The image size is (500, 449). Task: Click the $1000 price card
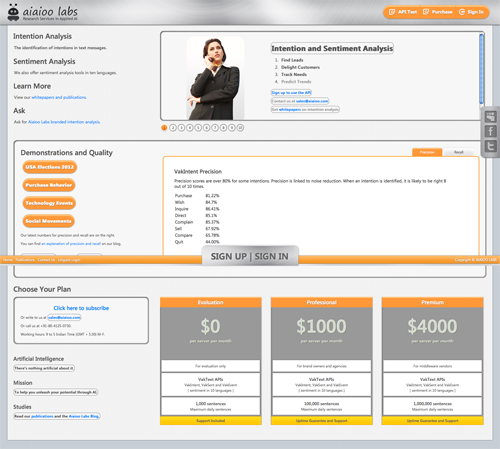click(x=322, y=333)
